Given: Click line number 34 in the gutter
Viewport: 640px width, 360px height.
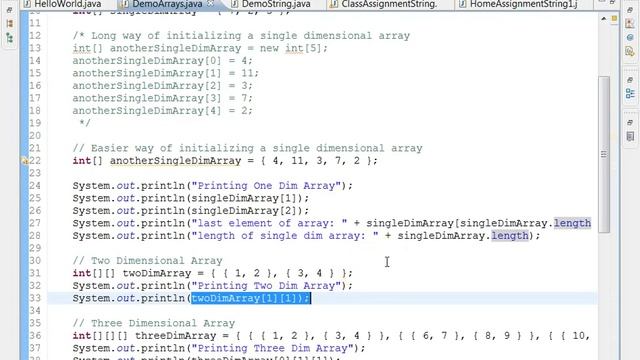Looking at the screenshot, I should (35, 311).
